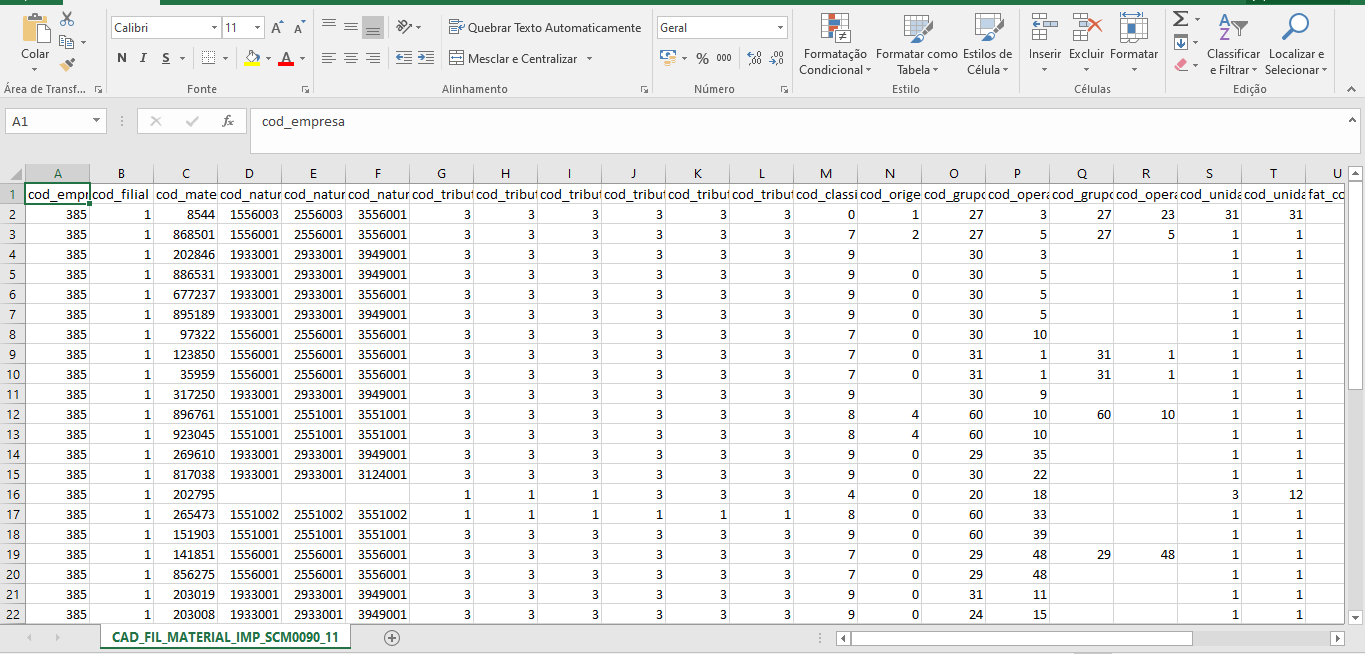This screenshot has width=1365, height=654.
Task: Open fill color dropdown arrow
Action: (x=268, y=59)
